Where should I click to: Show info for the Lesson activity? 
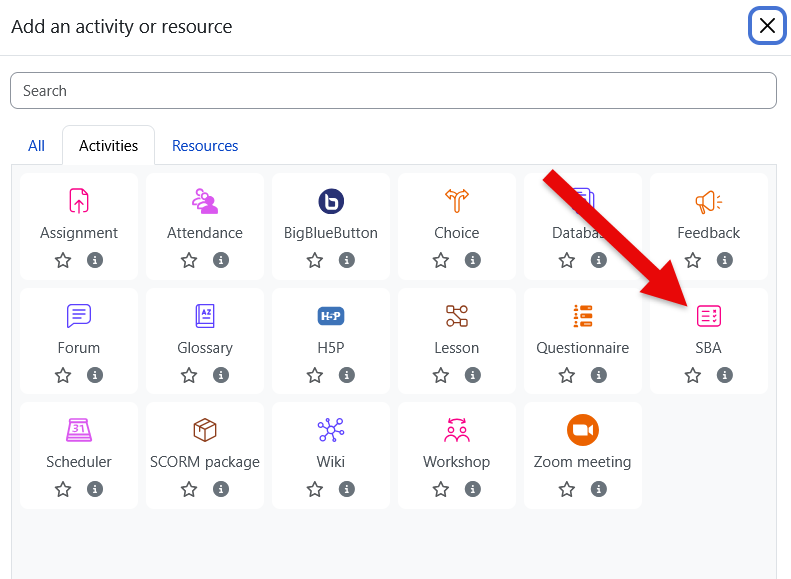[473, 375]
